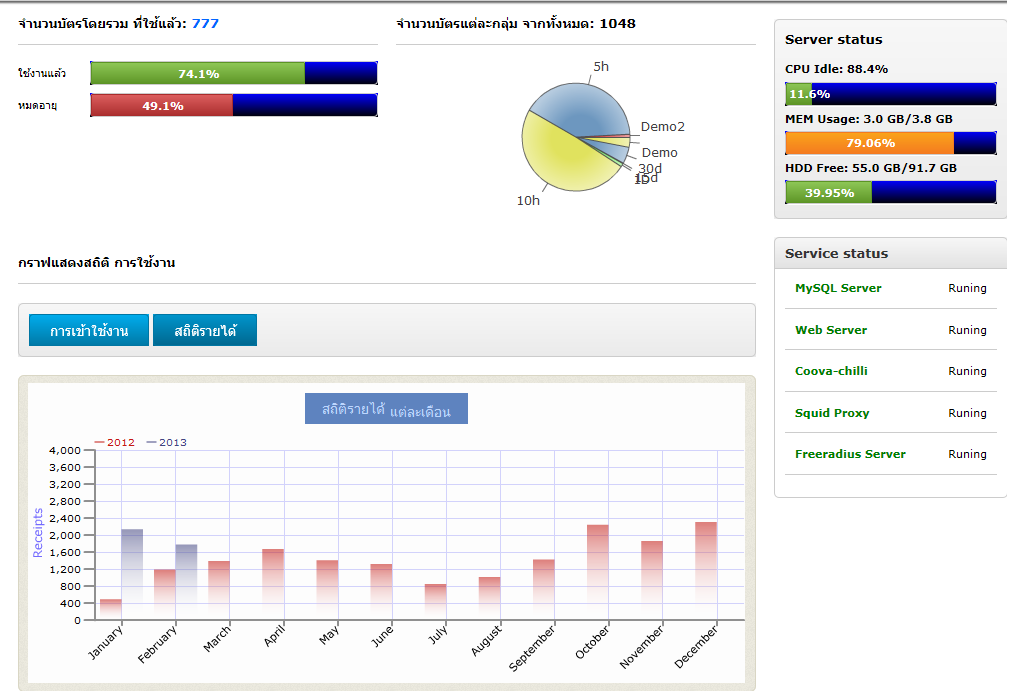1026x691 pixels.
Task: Click the July 2012 red bar
Action: coord(436,602)
